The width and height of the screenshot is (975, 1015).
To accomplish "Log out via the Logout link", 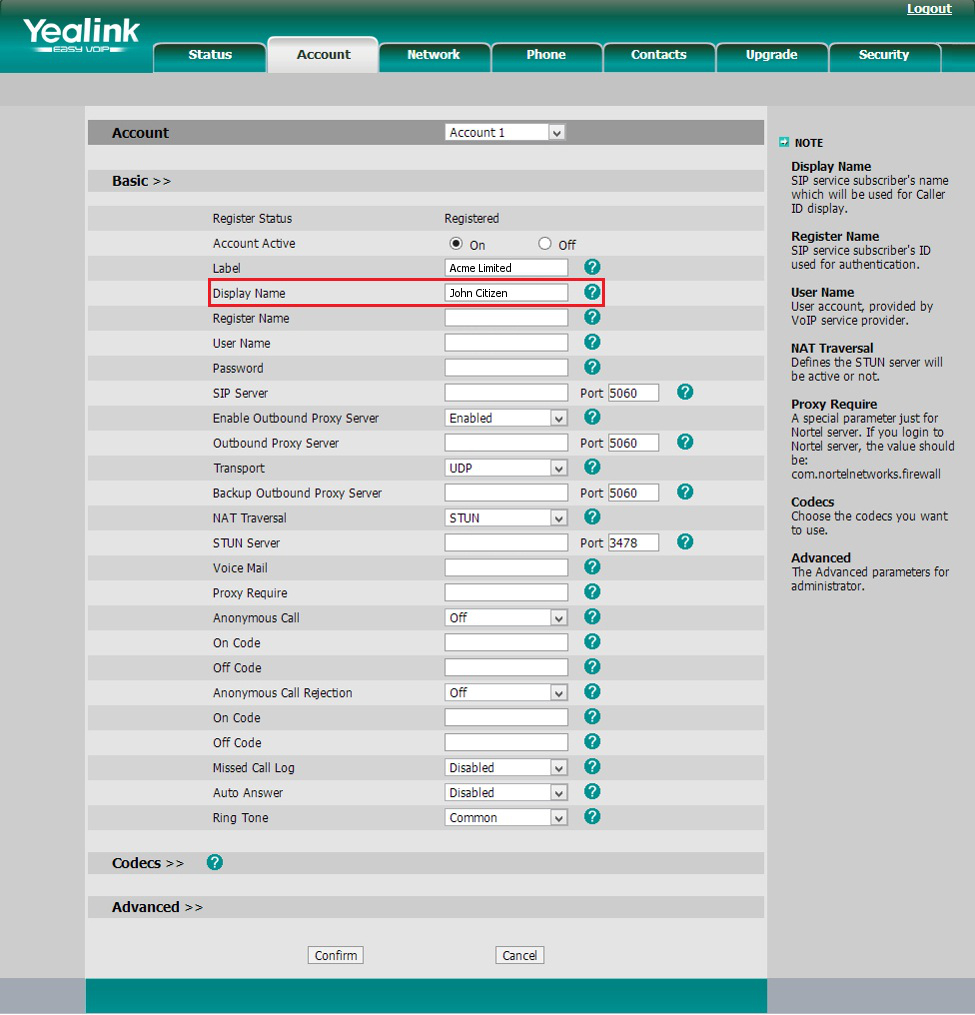I will point(929,9).
